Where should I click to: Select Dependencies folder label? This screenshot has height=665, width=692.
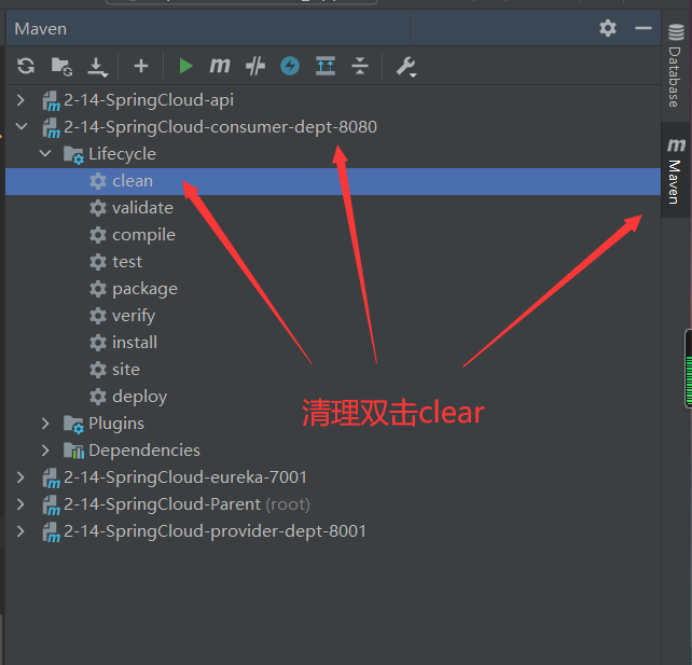pos(144,451)
